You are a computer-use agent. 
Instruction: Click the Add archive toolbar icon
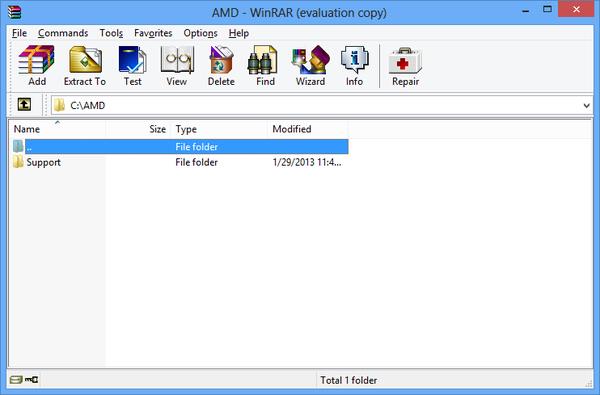[x=37, y=66]
